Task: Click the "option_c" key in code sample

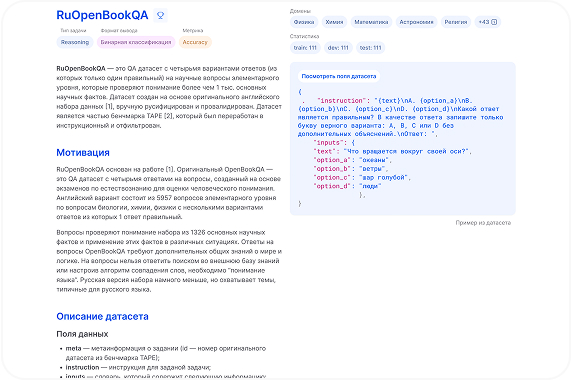Action: (332, 177)
